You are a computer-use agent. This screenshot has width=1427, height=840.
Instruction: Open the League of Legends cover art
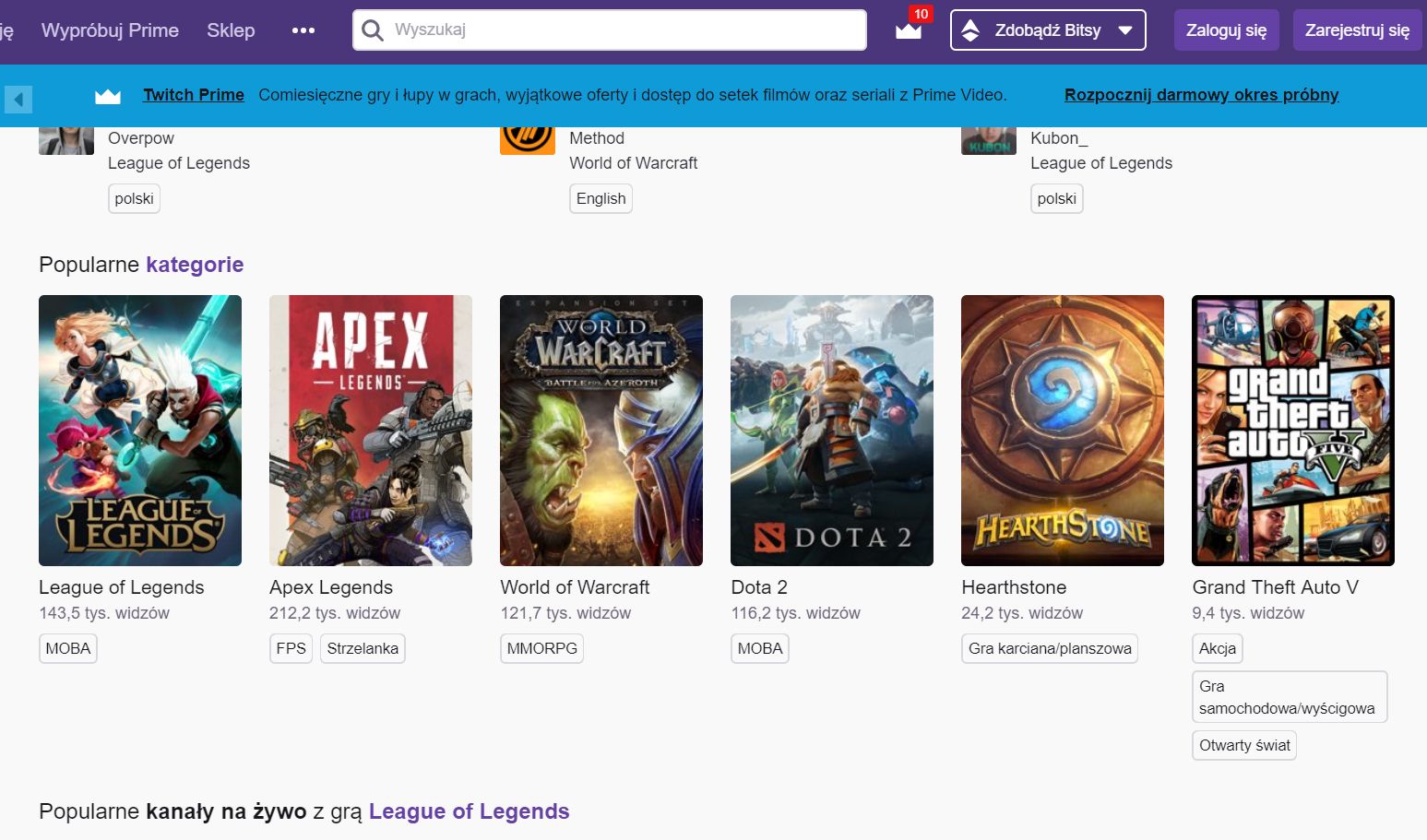140,431
